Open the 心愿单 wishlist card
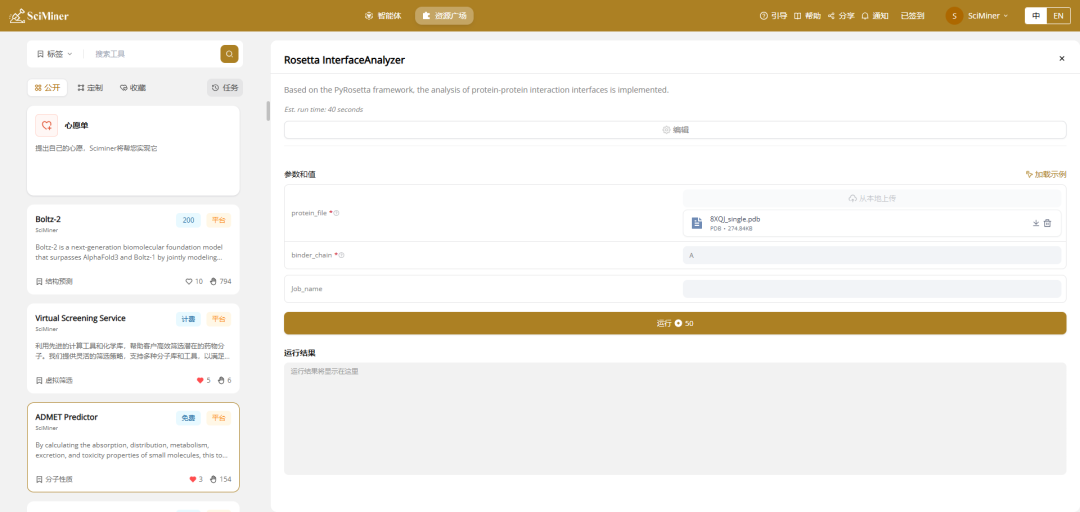The image size is (1080, 512). (133, 150)
